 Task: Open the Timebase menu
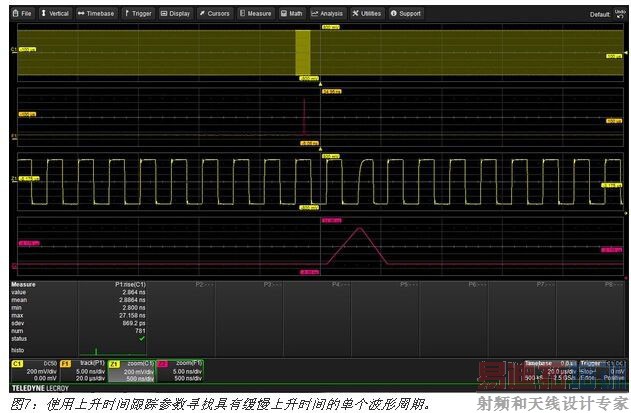click(x=96, y=13)
